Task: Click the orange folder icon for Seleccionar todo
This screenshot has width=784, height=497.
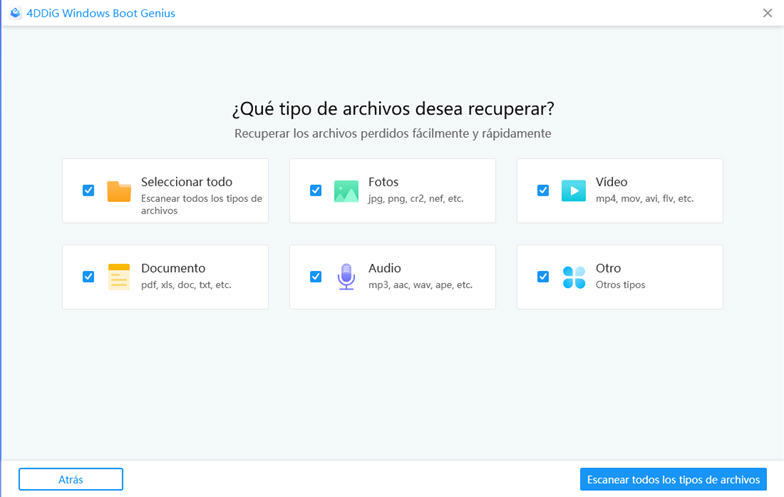Action: (119, 191)
